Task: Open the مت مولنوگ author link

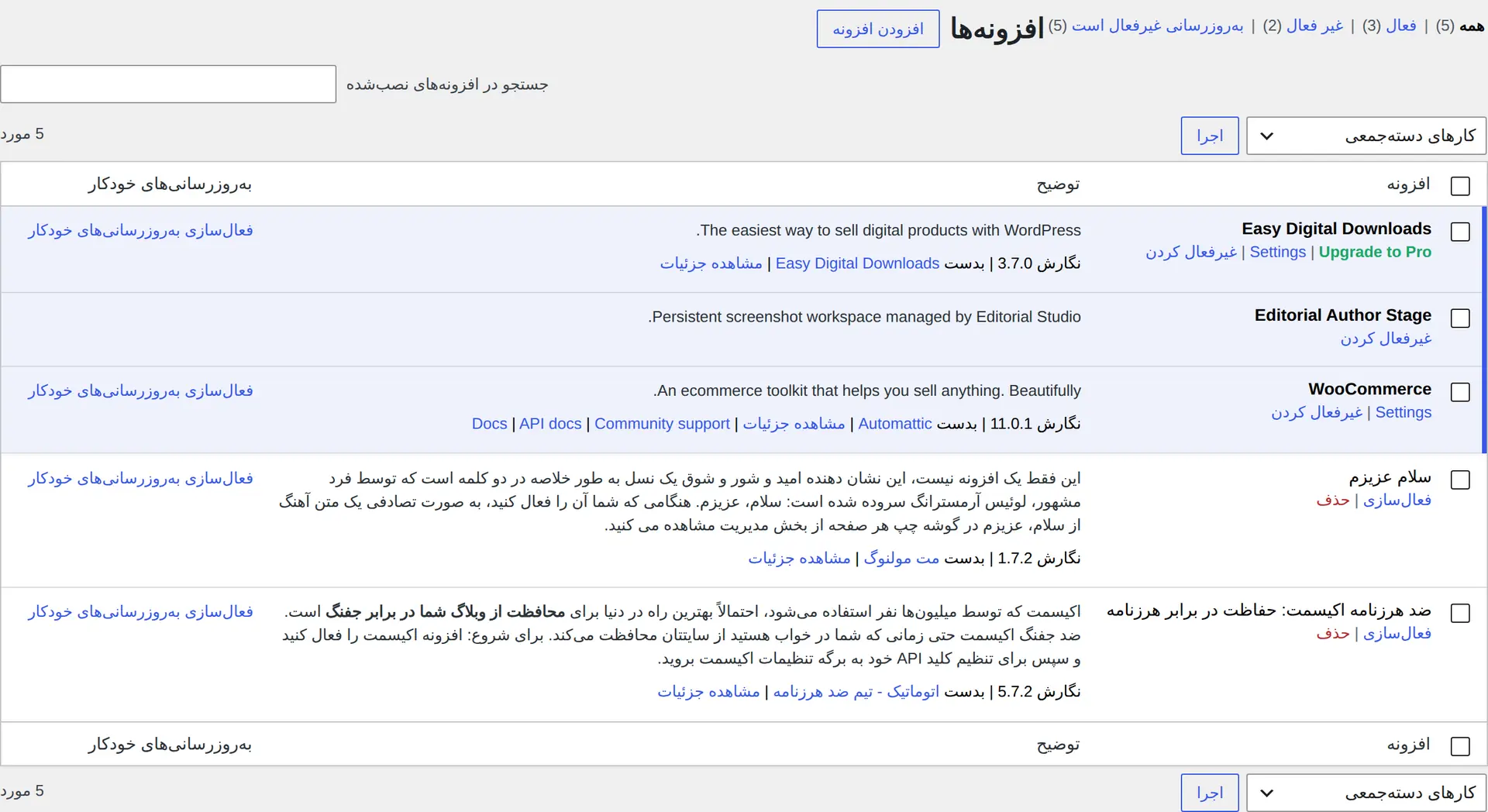Action: [901, 559]
